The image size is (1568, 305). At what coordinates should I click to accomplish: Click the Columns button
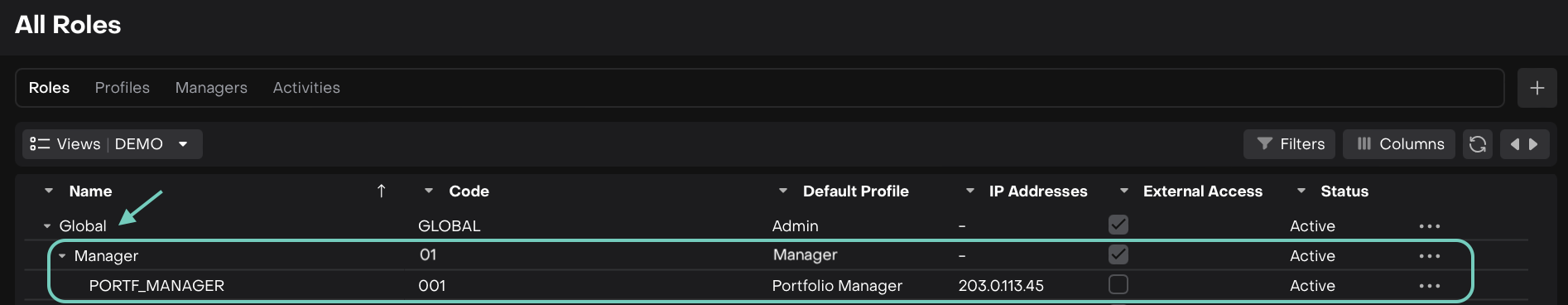point(1399,144)
